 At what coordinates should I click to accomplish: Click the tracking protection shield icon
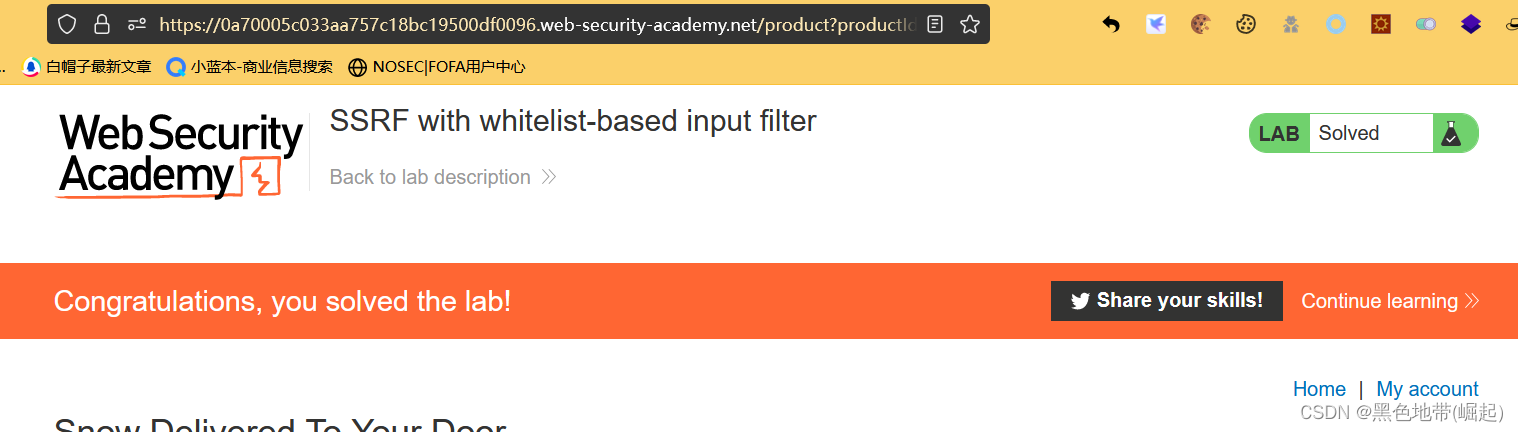point(66,24)
